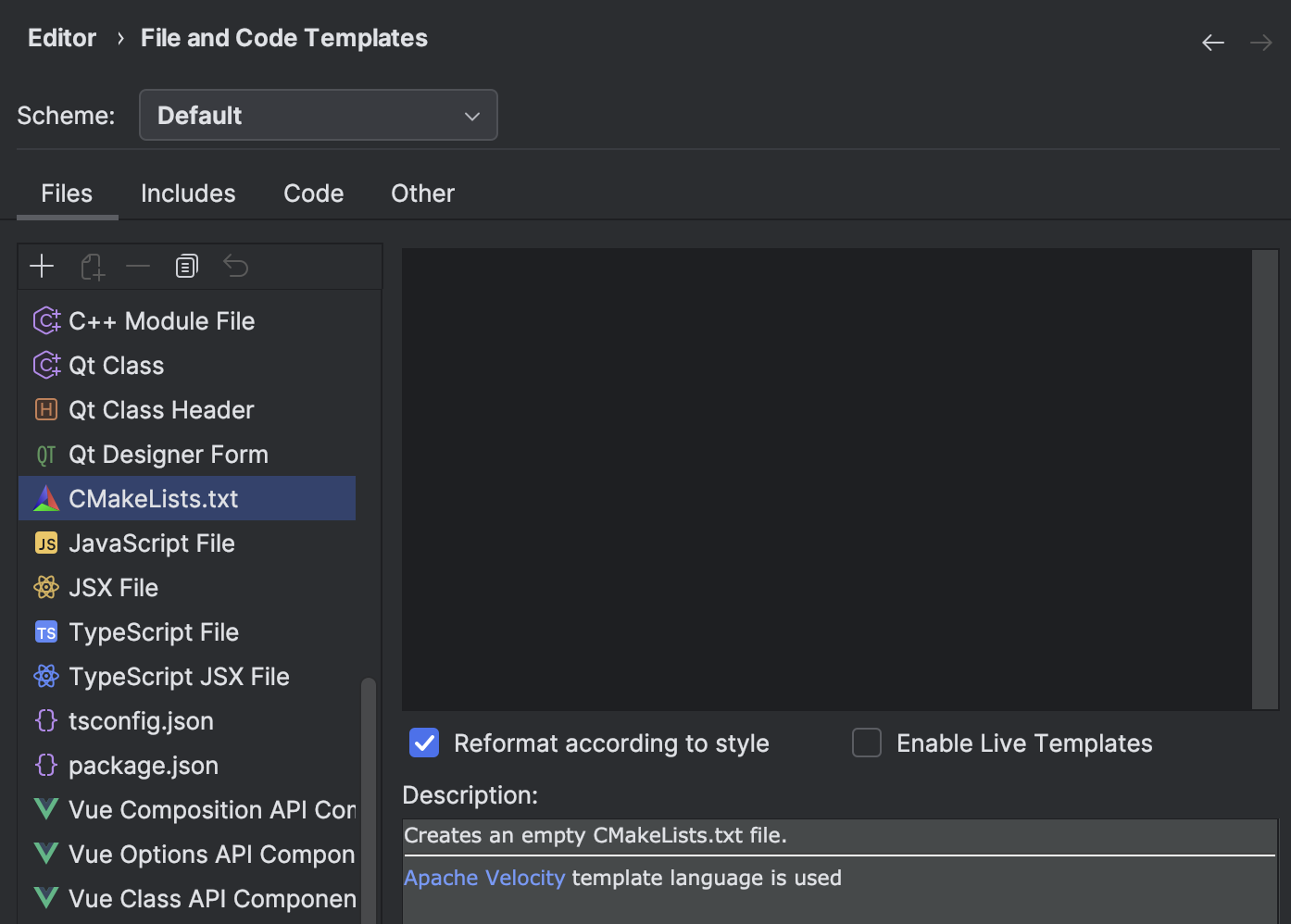Viewport: 1291px width, 924px height.
Task: Switch to the Other tab
Action: (422, 193)
